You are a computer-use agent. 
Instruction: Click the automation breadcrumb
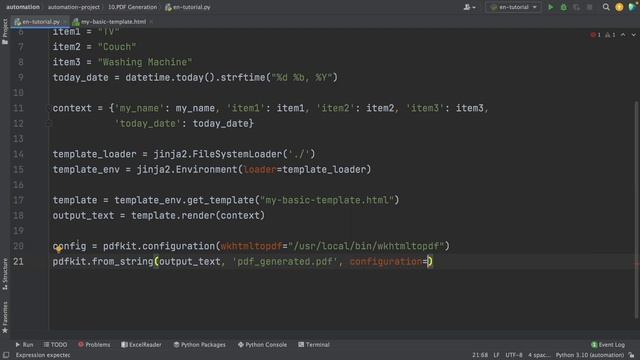23,7
